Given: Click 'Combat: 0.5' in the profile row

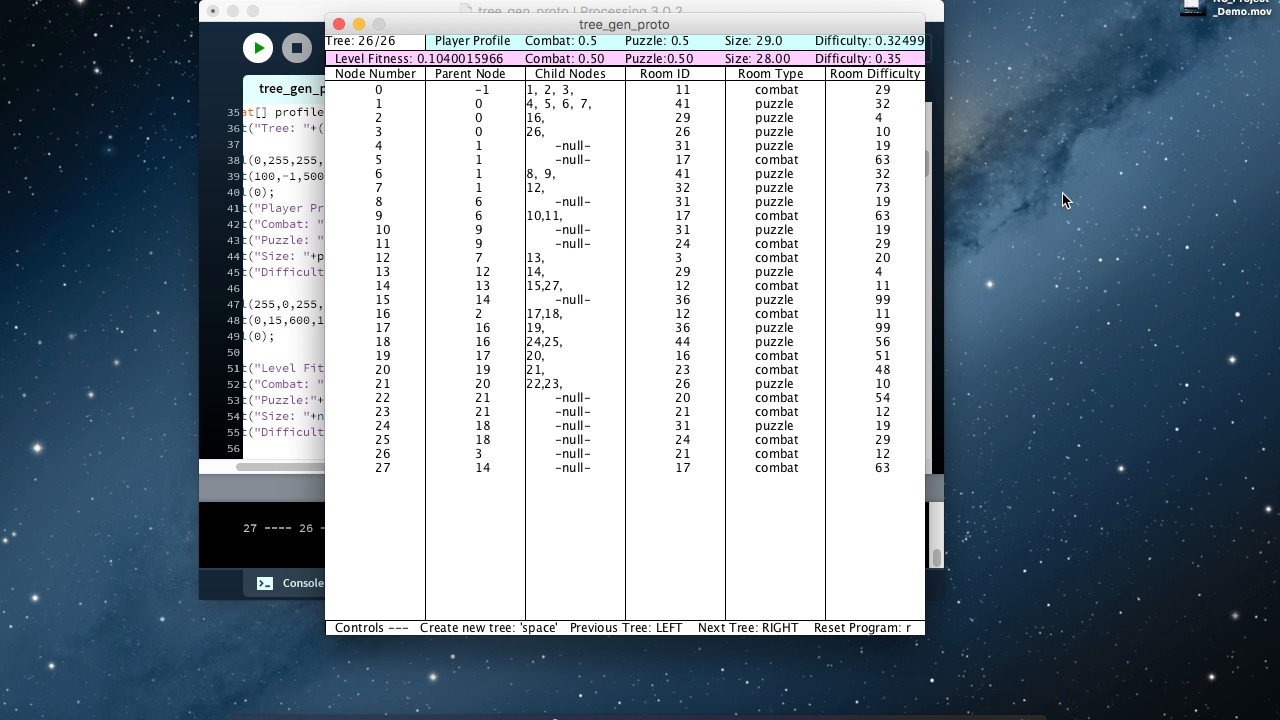Looking at the screenshot, I should pyautogui.click(x=560, y=41).
